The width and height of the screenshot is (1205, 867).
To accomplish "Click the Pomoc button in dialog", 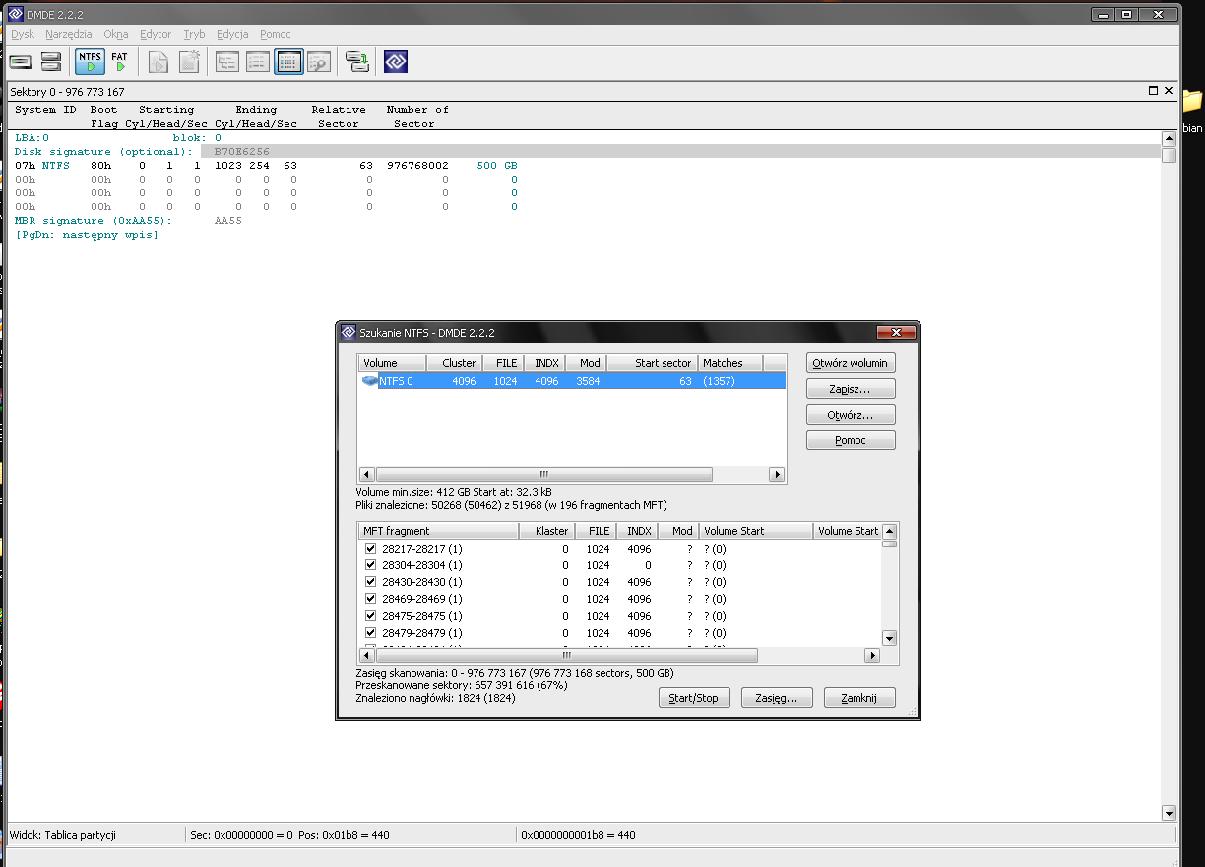I will (851, 440).
